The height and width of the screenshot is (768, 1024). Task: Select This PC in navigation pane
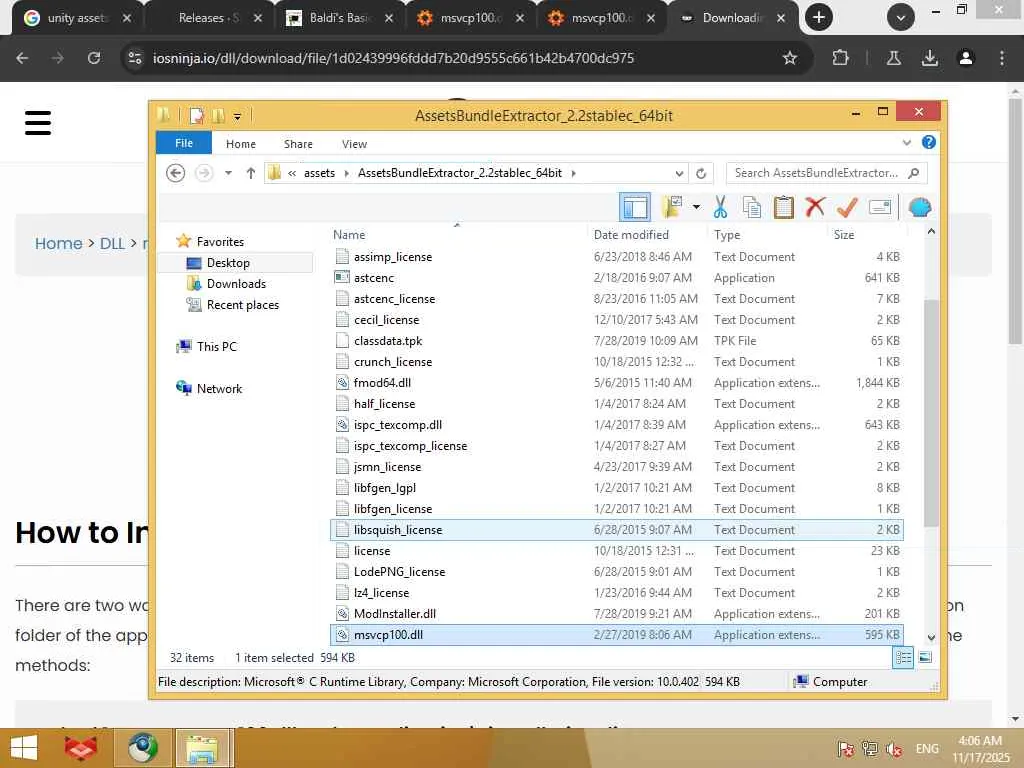click(216, 346)
